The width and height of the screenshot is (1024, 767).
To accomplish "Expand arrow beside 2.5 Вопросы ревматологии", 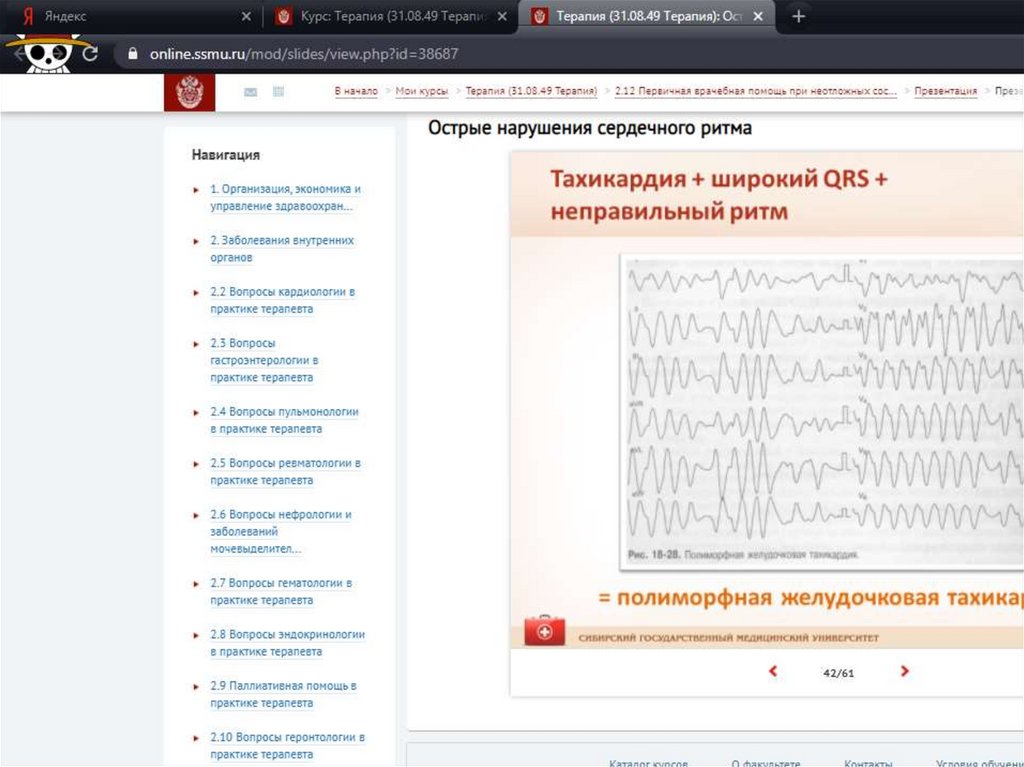I will [x=196, y=464].
